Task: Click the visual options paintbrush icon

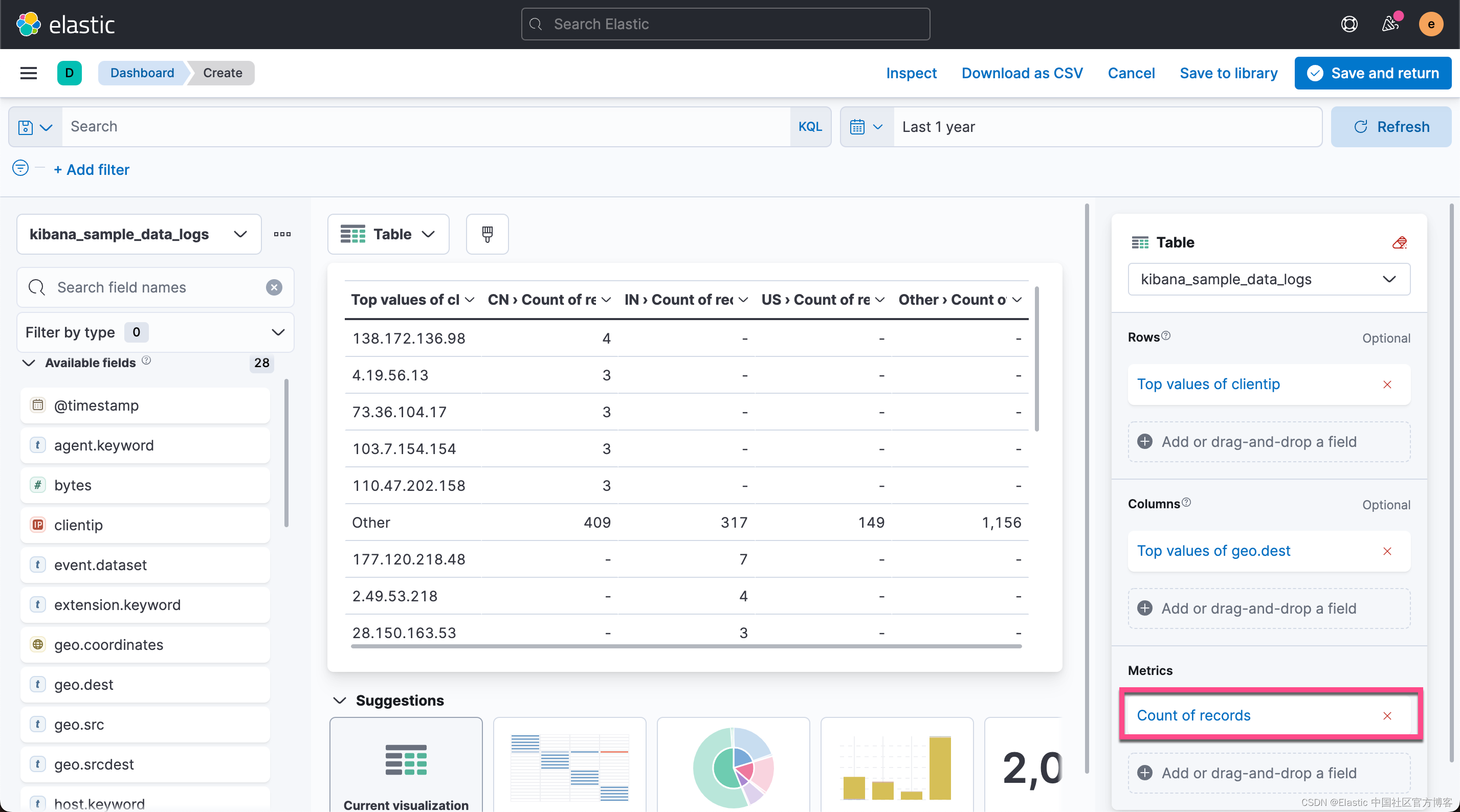Action: click(487, 234)
